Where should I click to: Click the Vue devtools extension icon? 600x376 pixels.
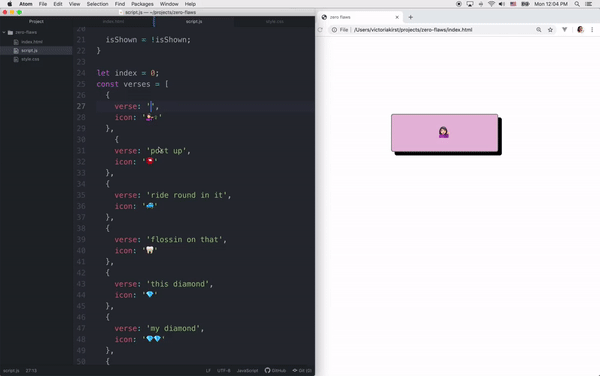(x=564, y=29)
